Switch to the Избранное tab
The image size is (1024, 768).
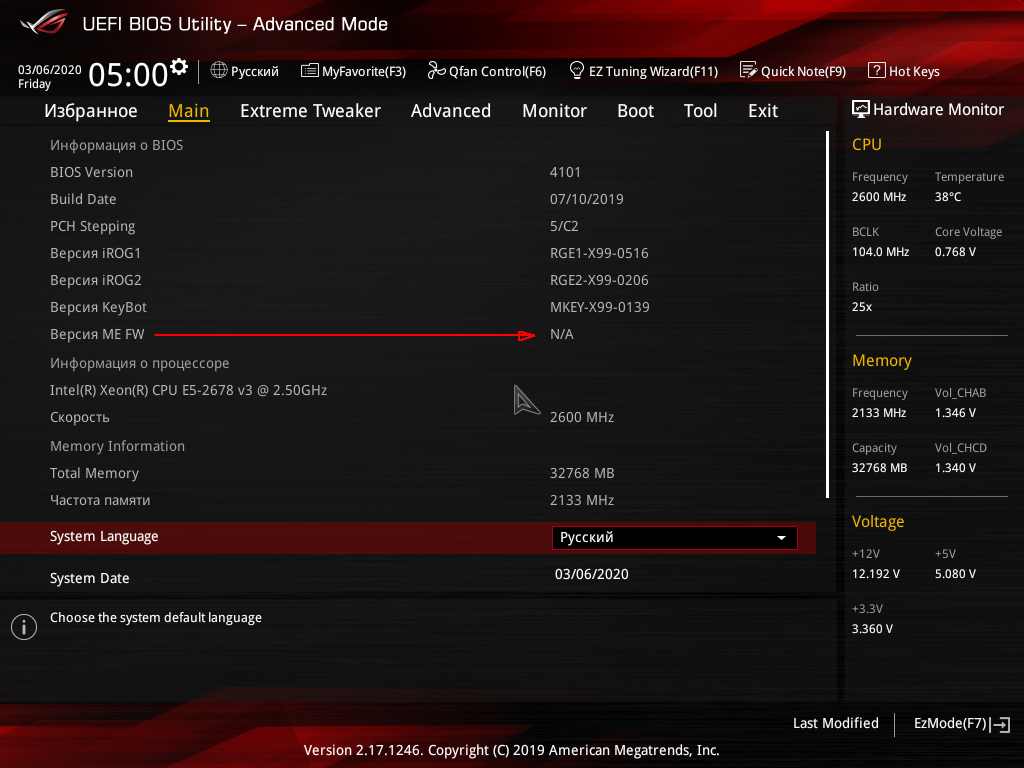point(91,111)
